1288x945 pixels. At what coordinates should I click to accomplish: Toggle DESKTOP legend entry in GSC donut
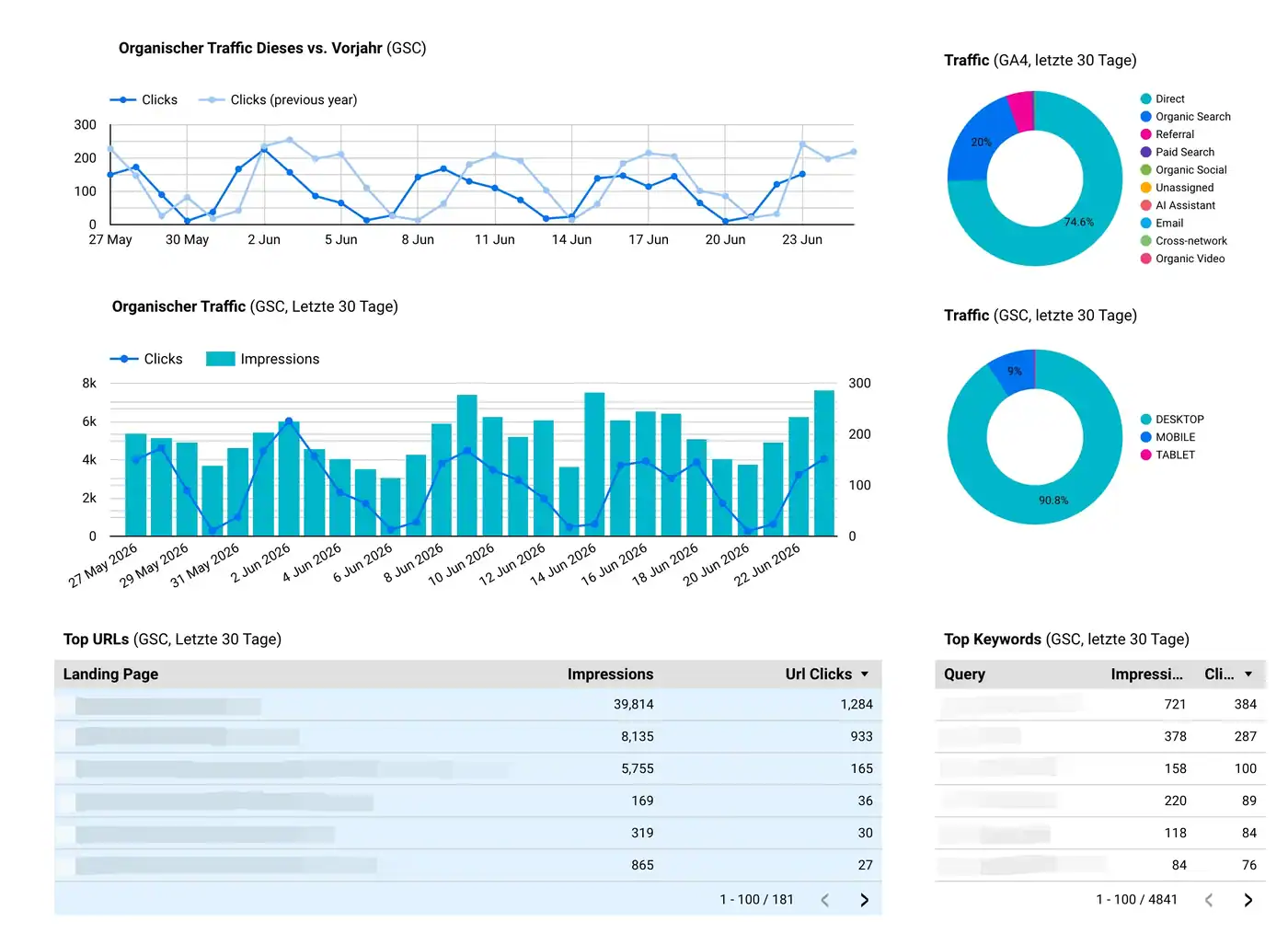[1172, 420]
